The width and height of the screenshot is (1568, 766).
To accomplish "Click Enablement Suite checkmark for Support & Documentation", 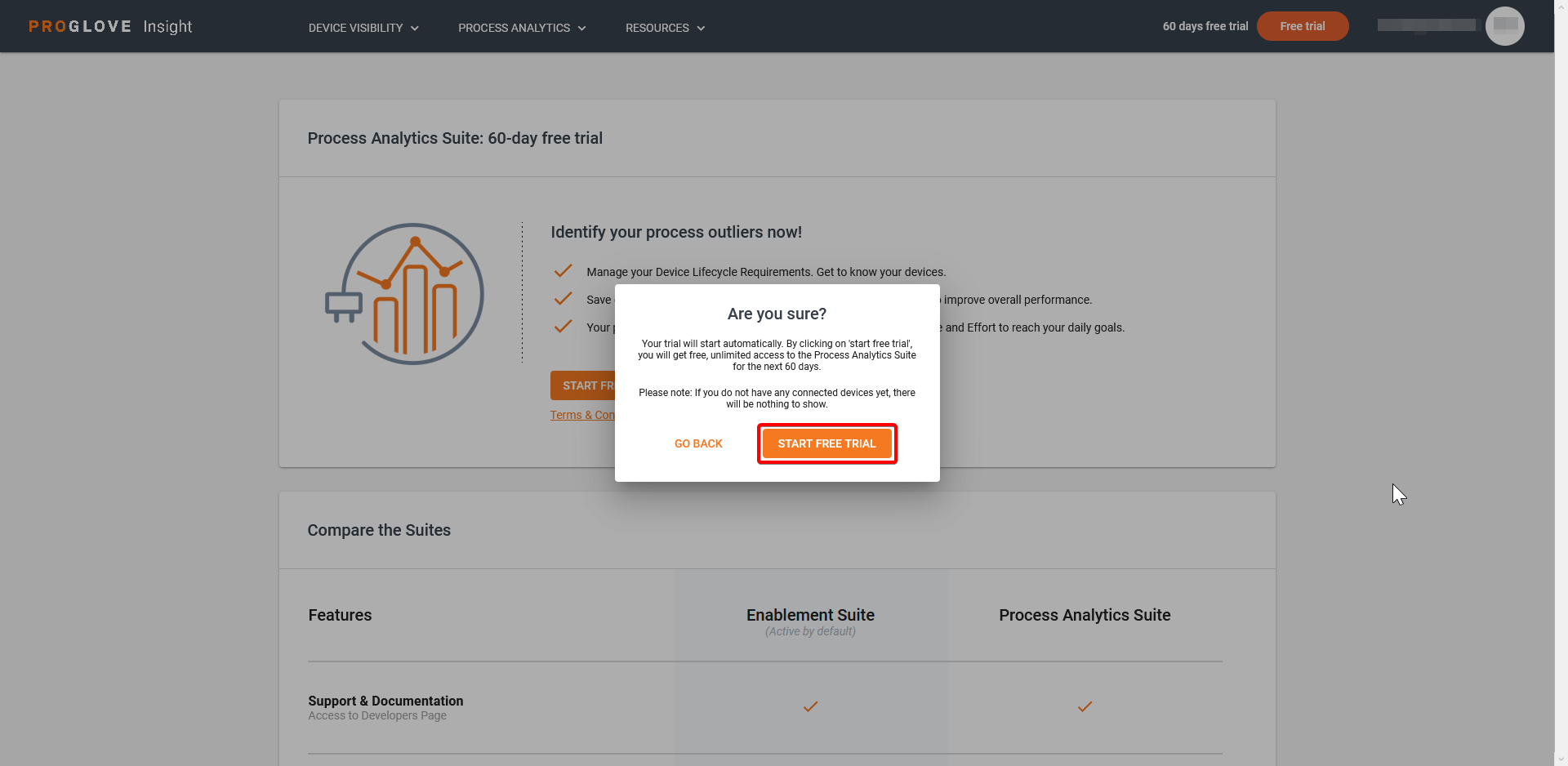I will [810, 706].
